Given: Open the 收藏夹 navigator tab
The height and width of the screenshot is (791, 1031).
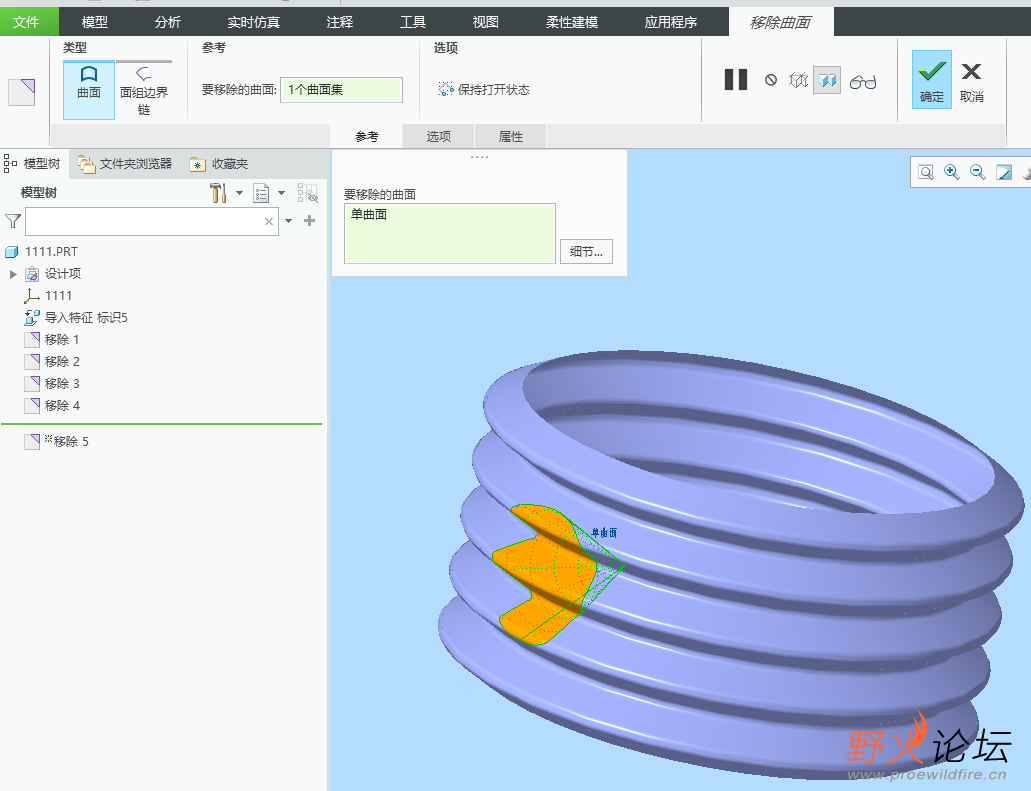Looking at the screenshot, I should 219,163.
